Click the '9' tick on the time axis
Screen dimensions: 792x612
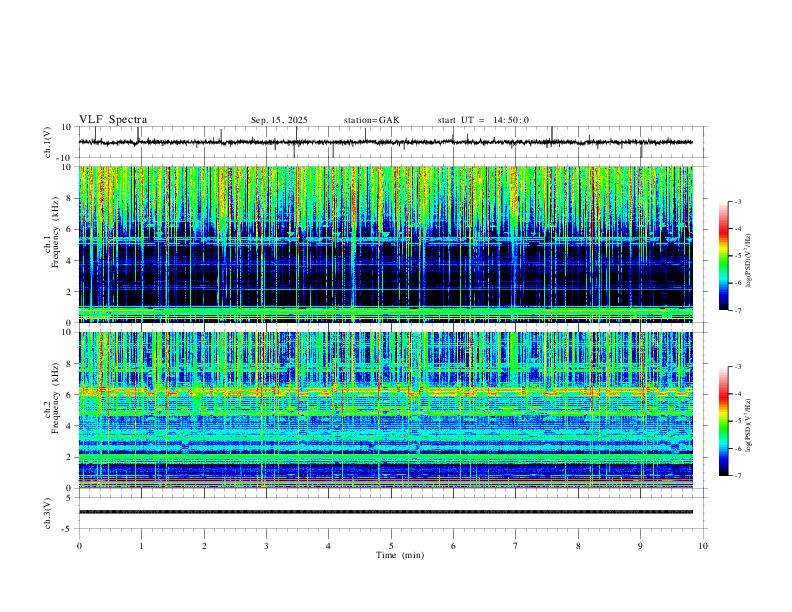[x=640, y=546]
